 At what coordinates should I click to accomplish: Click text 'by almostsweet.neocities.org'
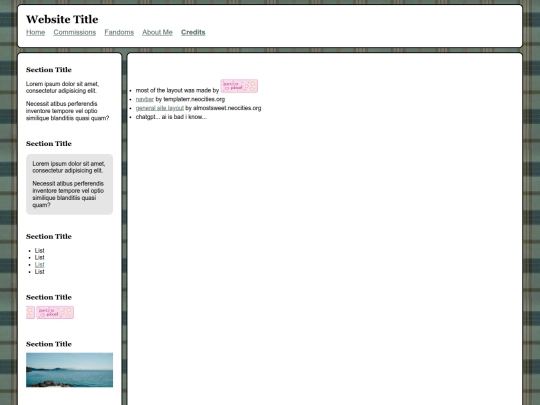(x=223, y=108)
